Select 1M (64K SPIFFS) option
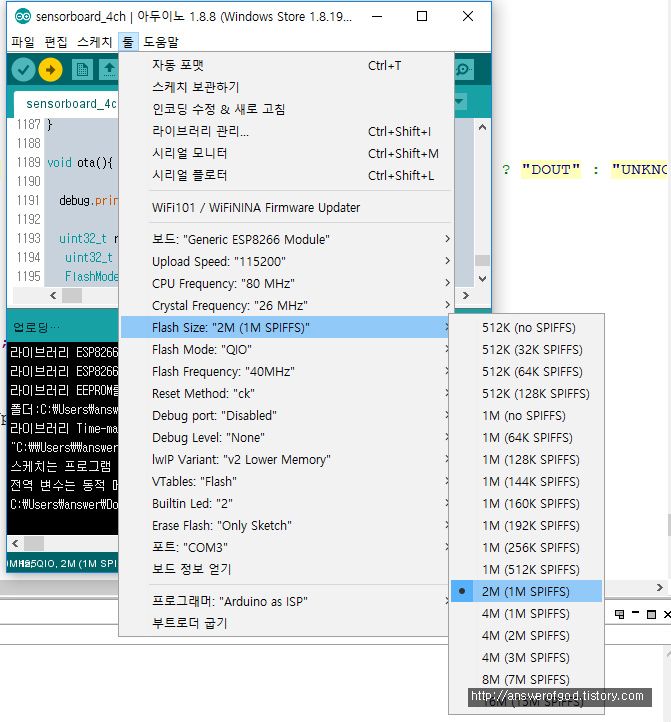The image size is (671, 722). 526,438
